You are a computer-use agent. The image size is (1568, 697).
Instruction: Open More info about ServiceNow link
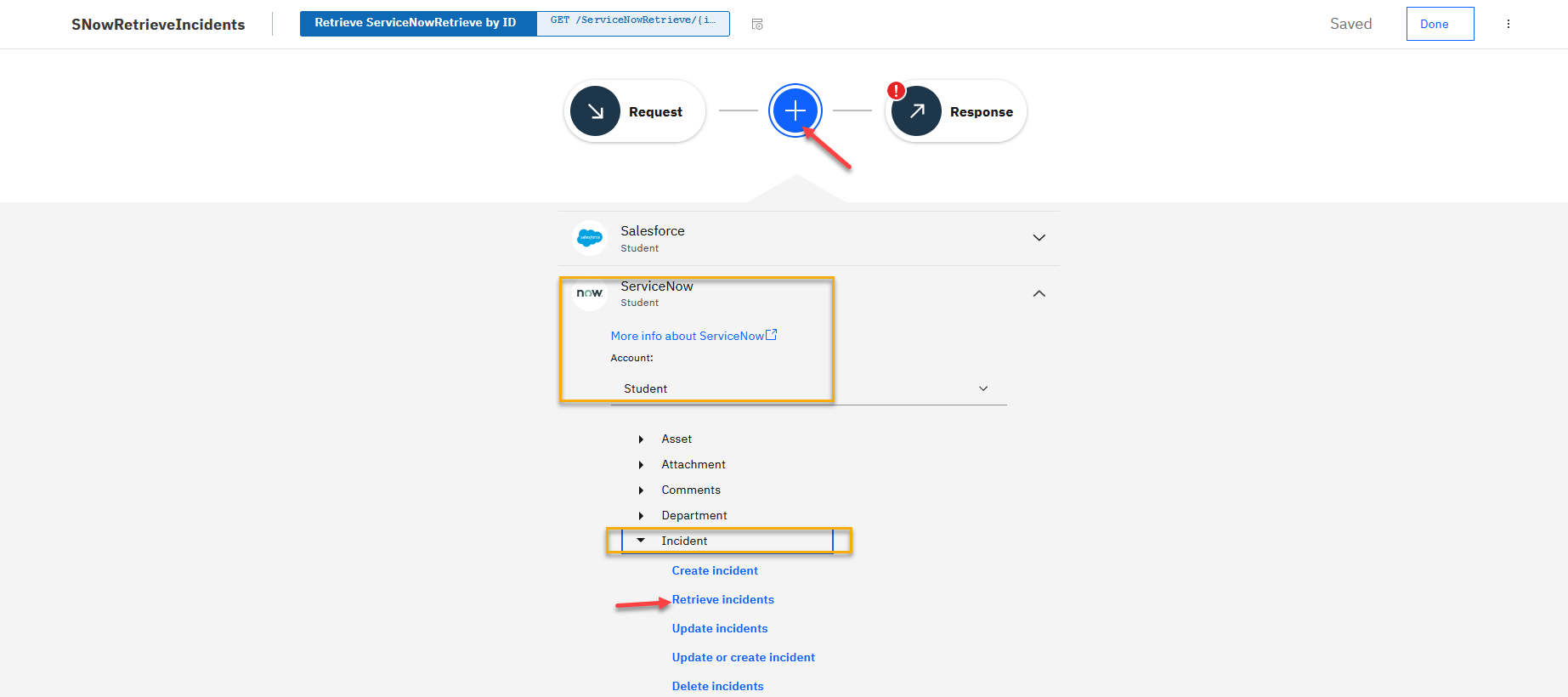point(693,336)
